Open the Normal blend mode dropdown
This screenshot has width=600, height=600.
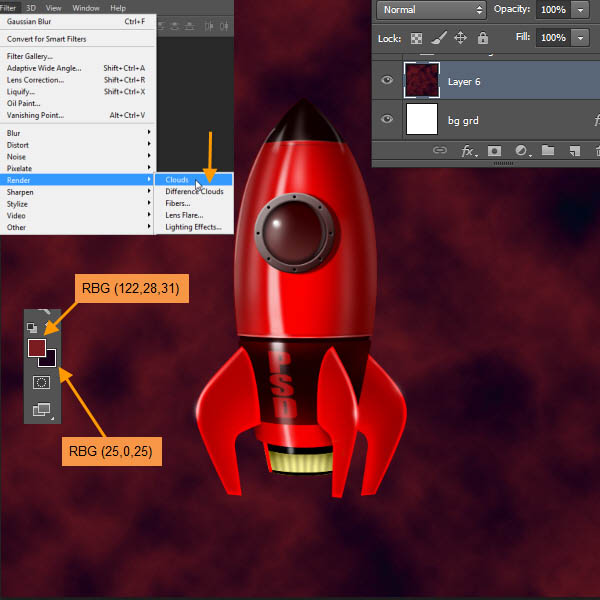point(432,9)
